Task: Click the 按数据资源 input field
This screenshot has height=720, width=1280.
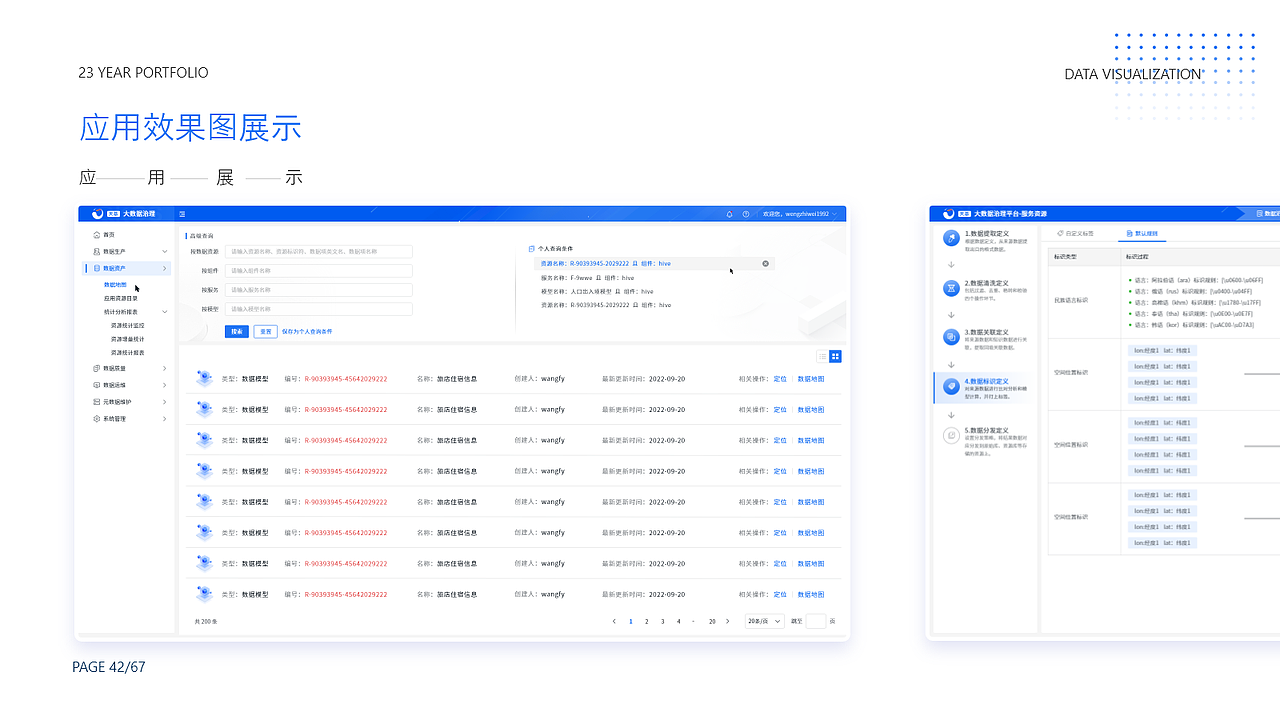Action: (318, 251)
